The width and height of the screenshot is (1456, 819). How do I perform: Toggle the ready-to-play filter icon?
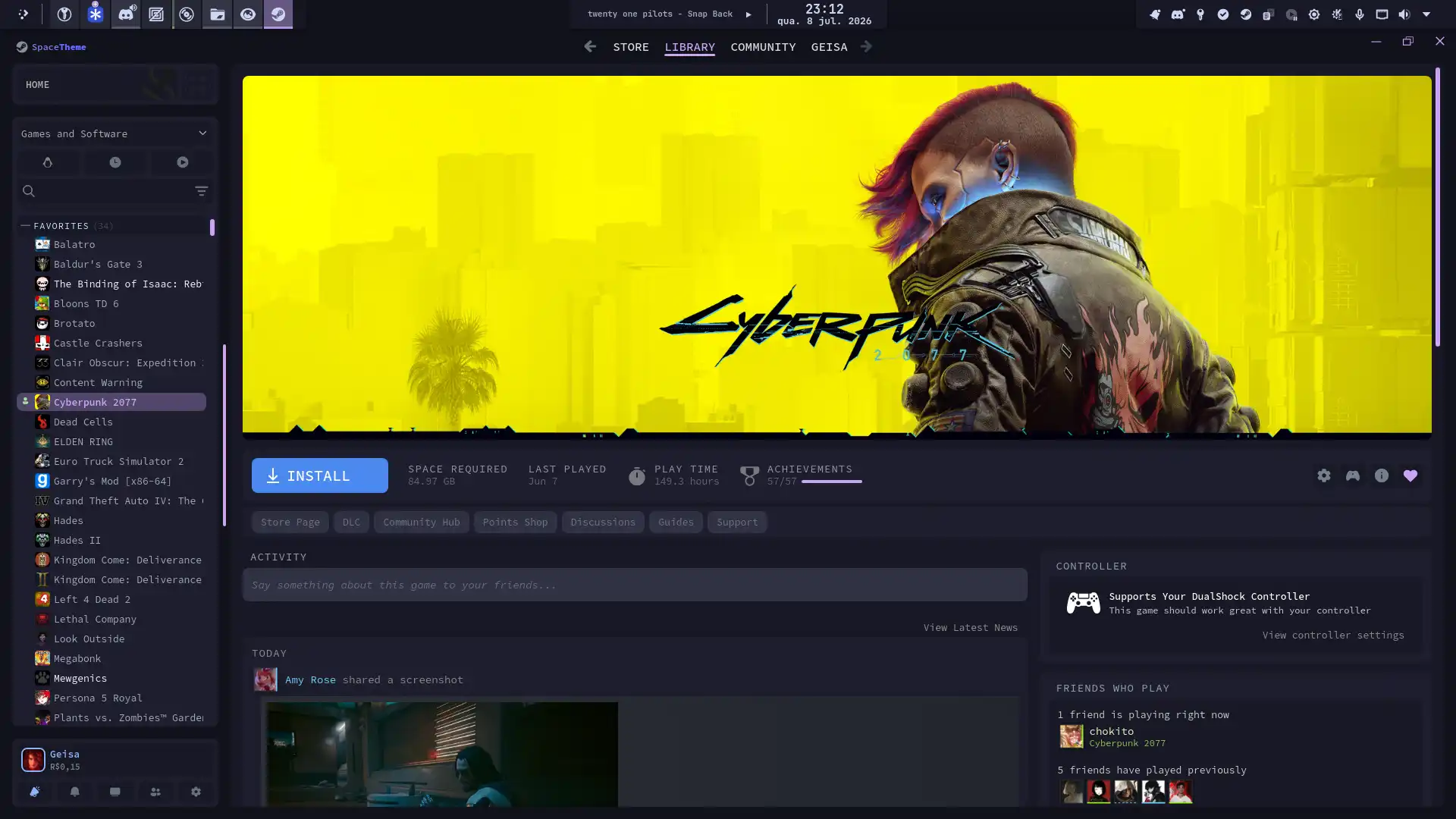tap(183, 162)
